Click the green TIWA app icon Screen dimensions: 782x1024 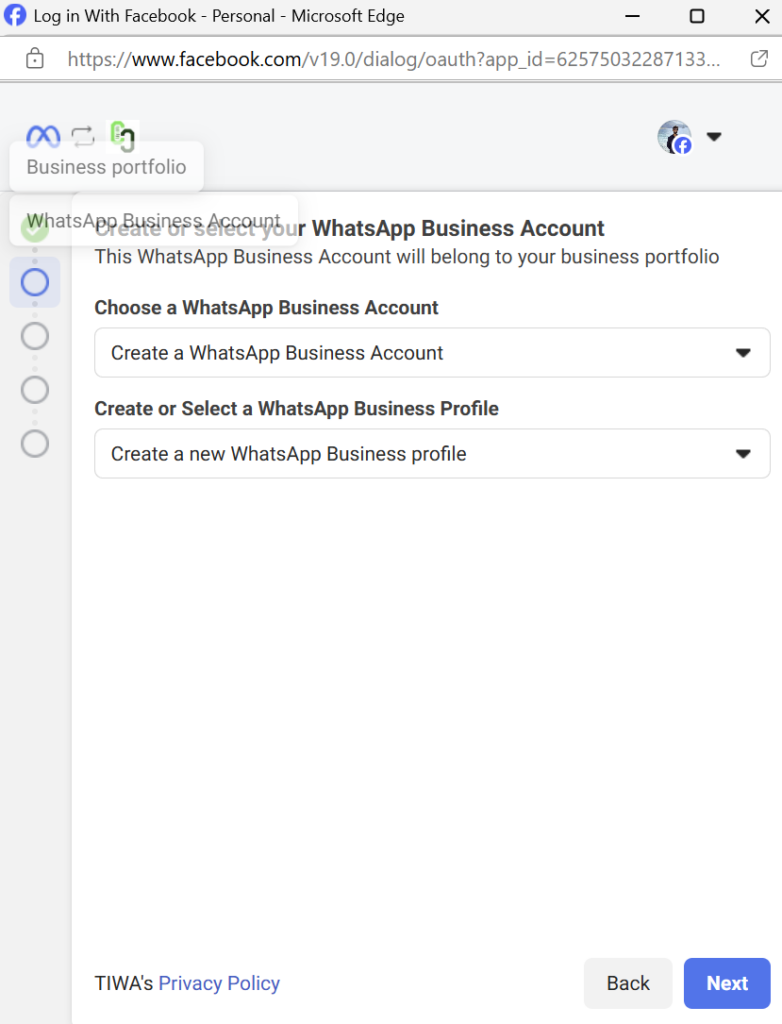pos(123,136)
